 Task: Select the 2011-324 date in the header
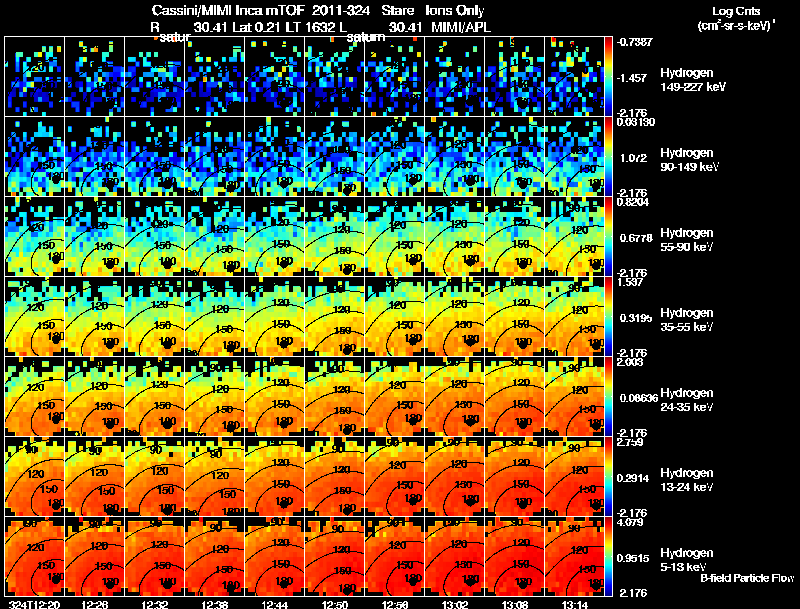(340, 11)
